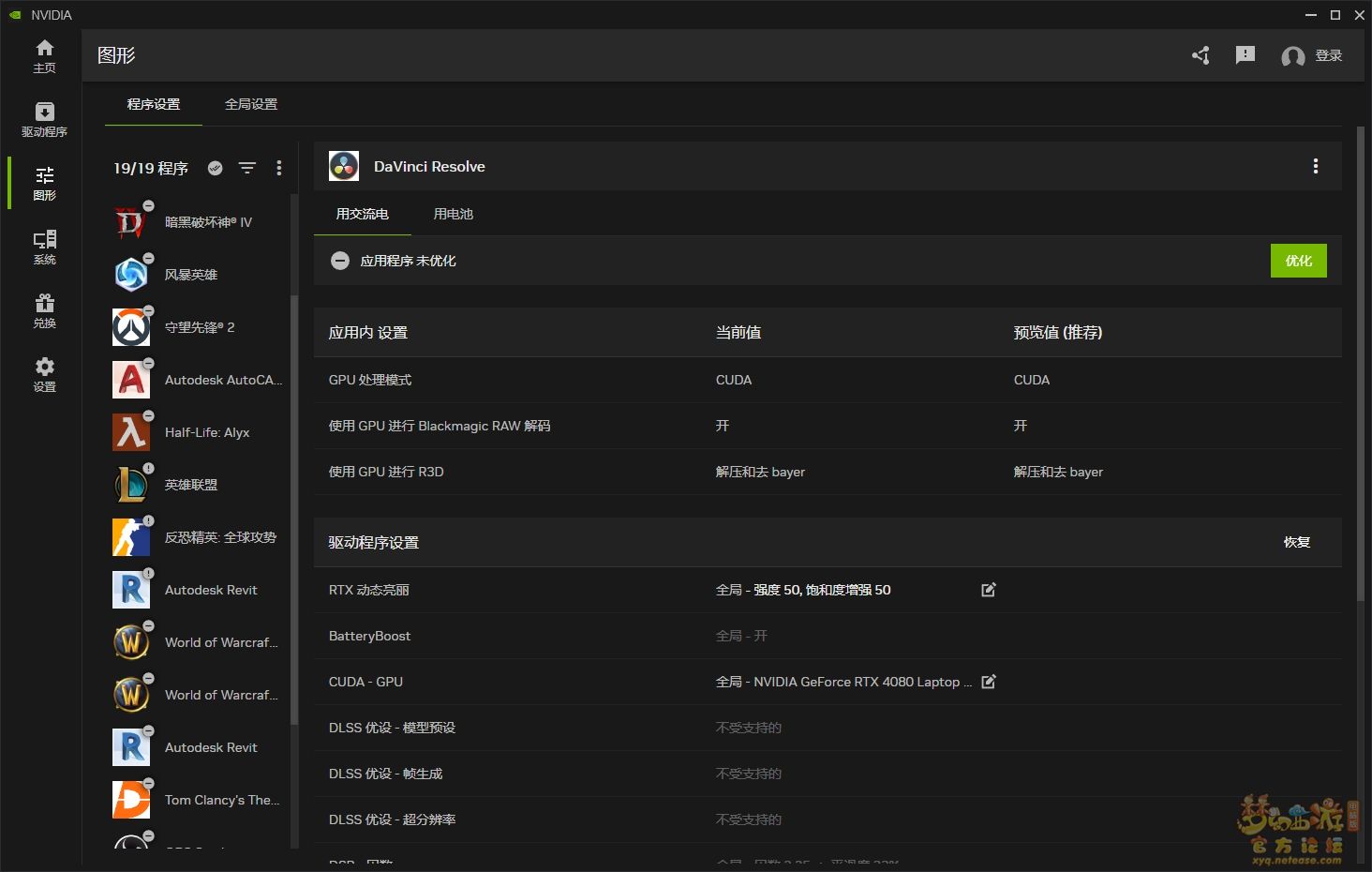Click the share icon in header
This screenshot has height=872, width=1372.
pos(1200,55)
